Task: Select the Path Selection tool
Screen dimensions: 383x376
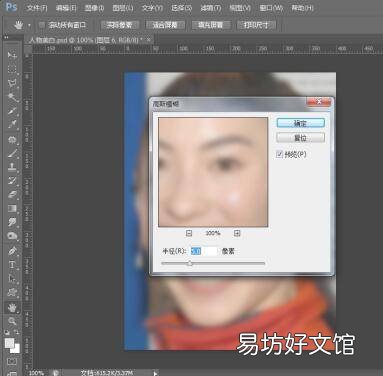Action: (12, 279)
